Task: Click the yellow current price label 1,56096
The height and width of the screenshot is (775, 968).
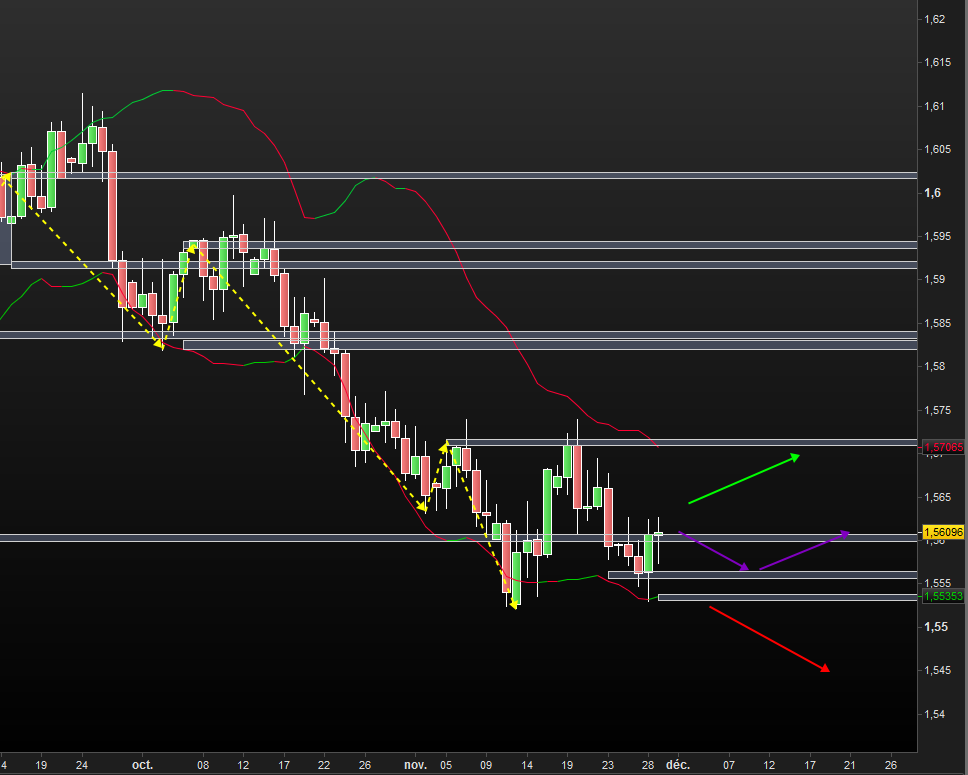Action: [943, 532]
